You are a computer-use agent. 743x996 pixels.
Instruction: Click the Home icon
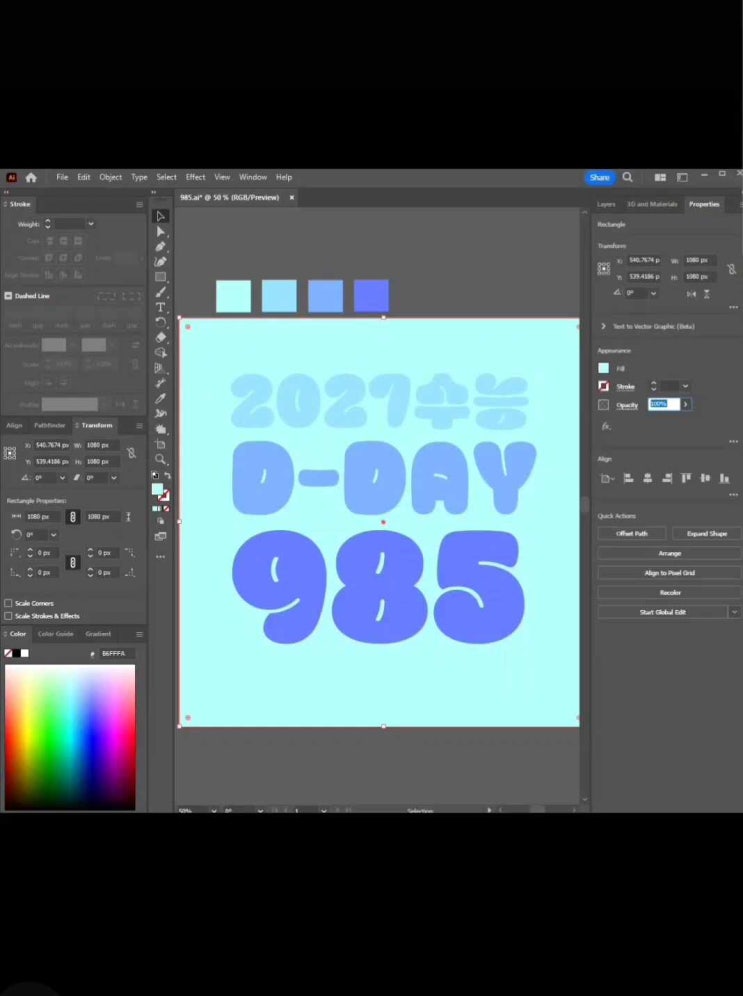click(x=31, y=177)
